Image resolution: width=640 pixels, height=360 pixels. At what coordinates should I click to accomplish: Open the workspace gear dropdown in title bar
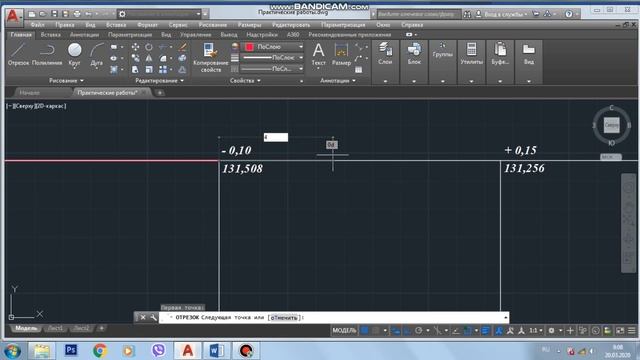(159, 14)
